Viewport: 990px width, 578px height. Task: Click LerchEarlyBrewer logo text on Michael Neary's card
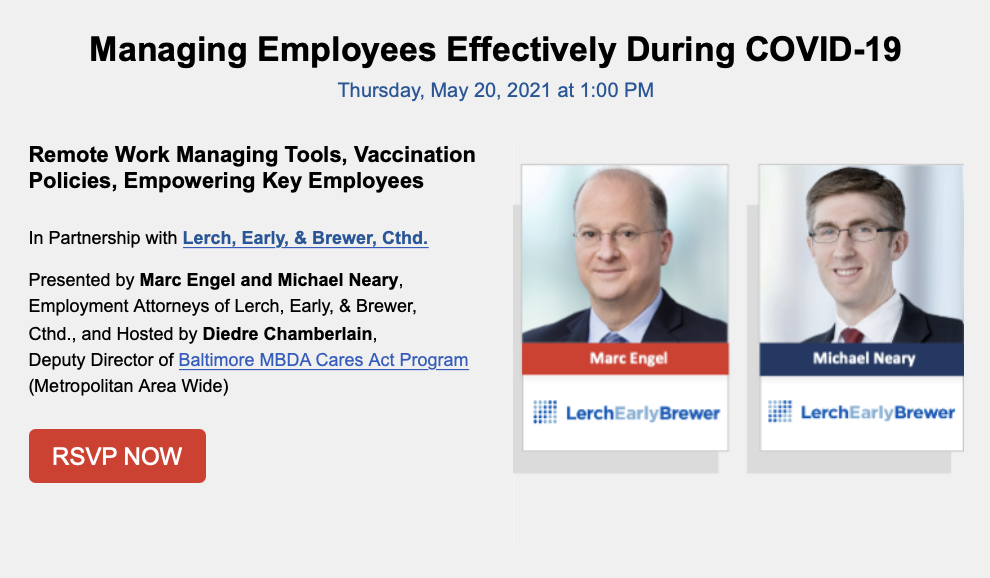point(878,412)
